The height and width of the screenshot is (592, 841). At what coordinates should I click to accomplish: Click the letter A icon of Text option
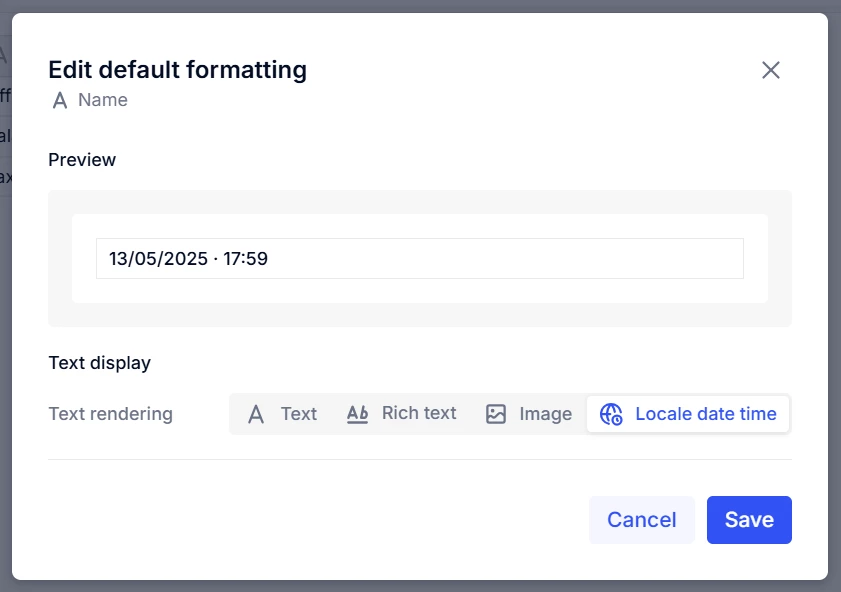pyautogui.click(x=256, y=414)
